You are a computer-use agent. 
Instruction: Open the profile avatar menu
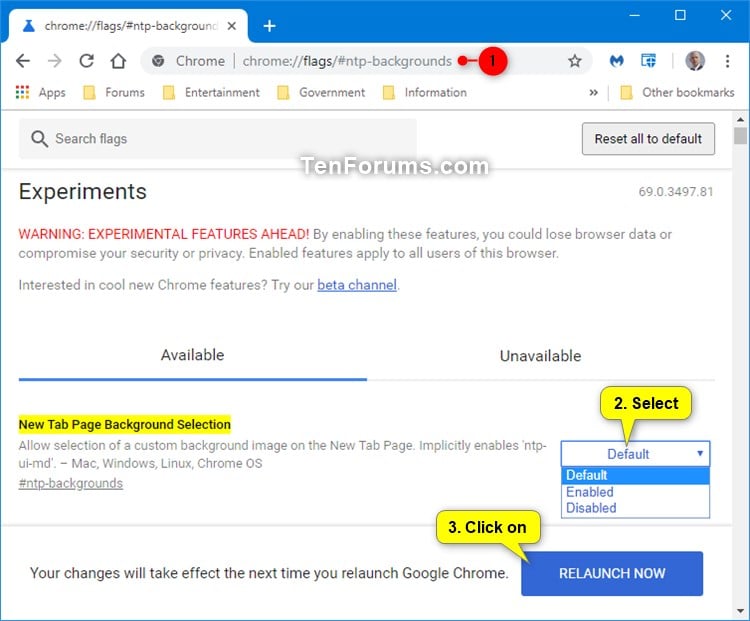point(695,61)
